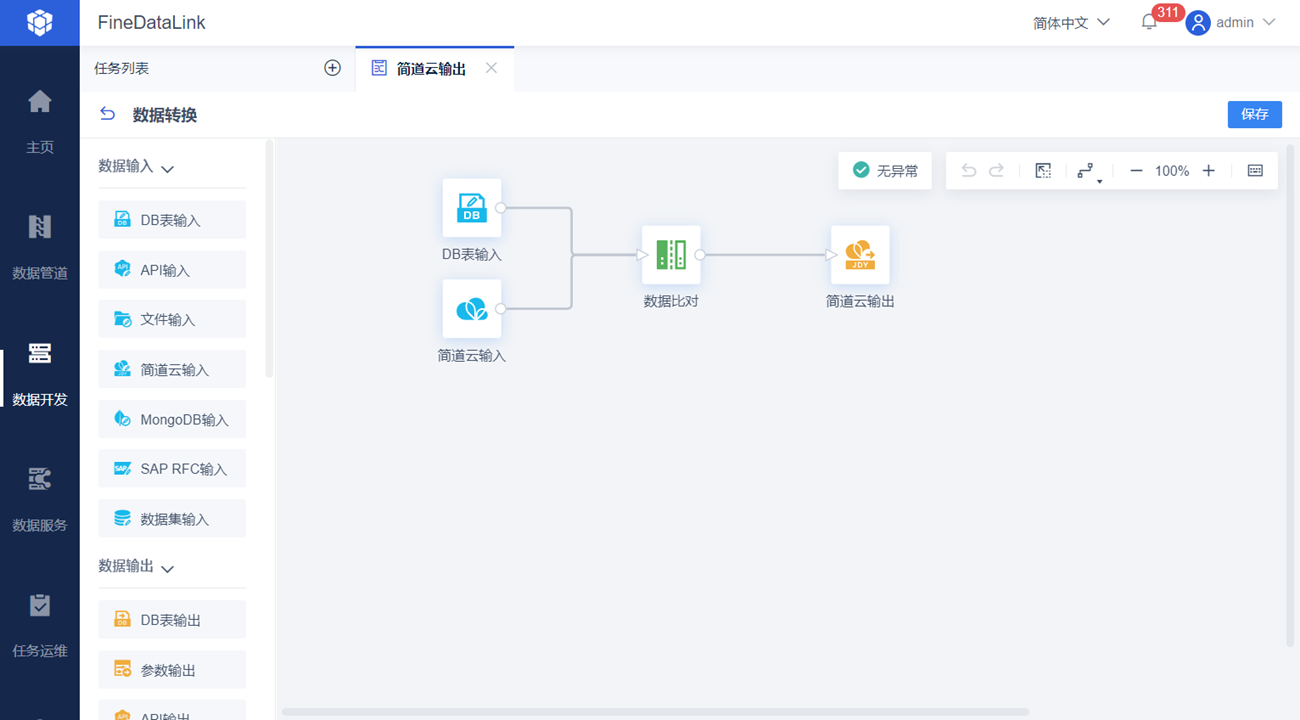The height and width of the screenshot is (720, 1300).
Task: Click the 保存 button
Action: click(x=1254, y=114)
